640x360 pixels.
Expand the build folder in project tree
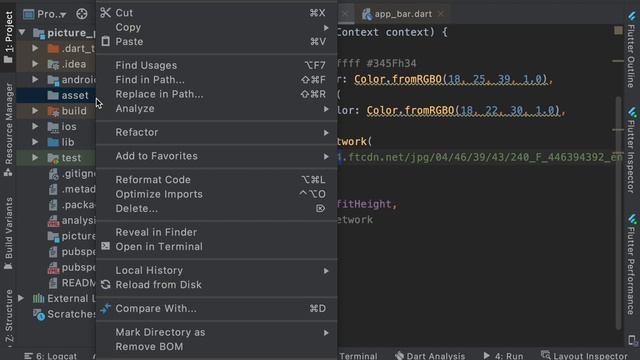pyautogui.click(x=36, y=111)
